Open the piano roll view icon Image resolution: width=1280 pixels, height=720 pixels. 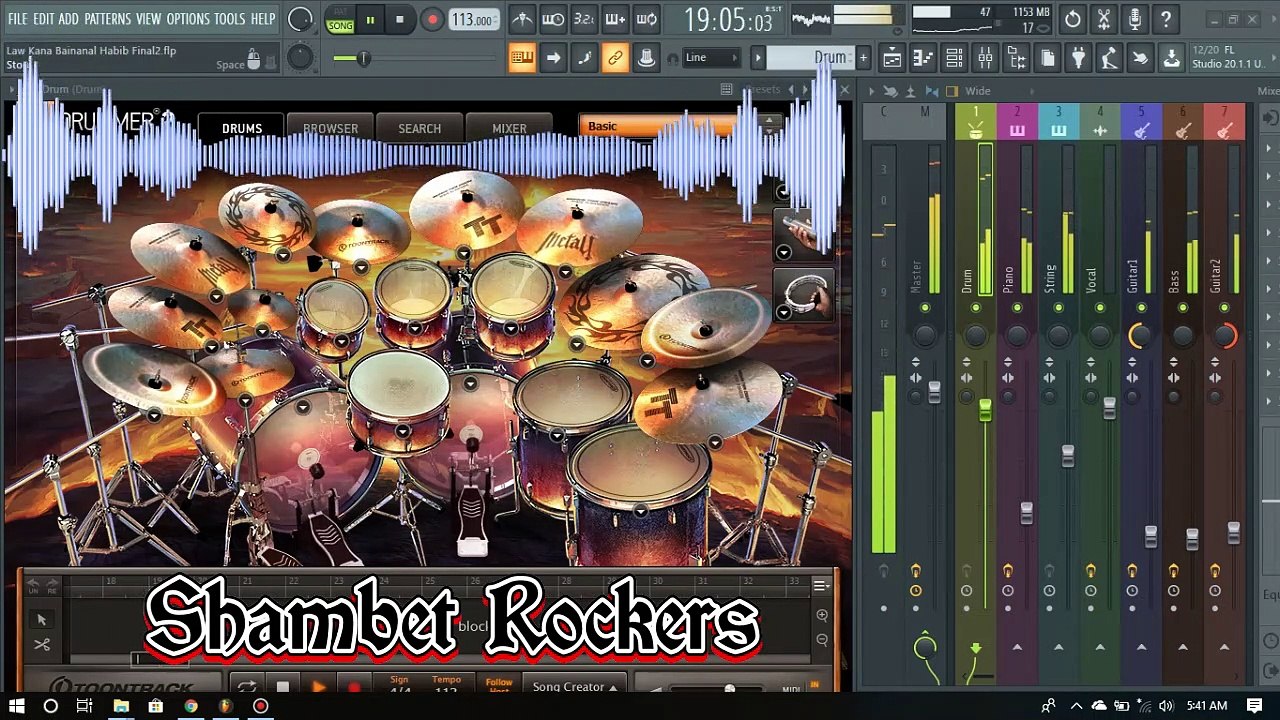pyautogui.click(x=923, y=58)
